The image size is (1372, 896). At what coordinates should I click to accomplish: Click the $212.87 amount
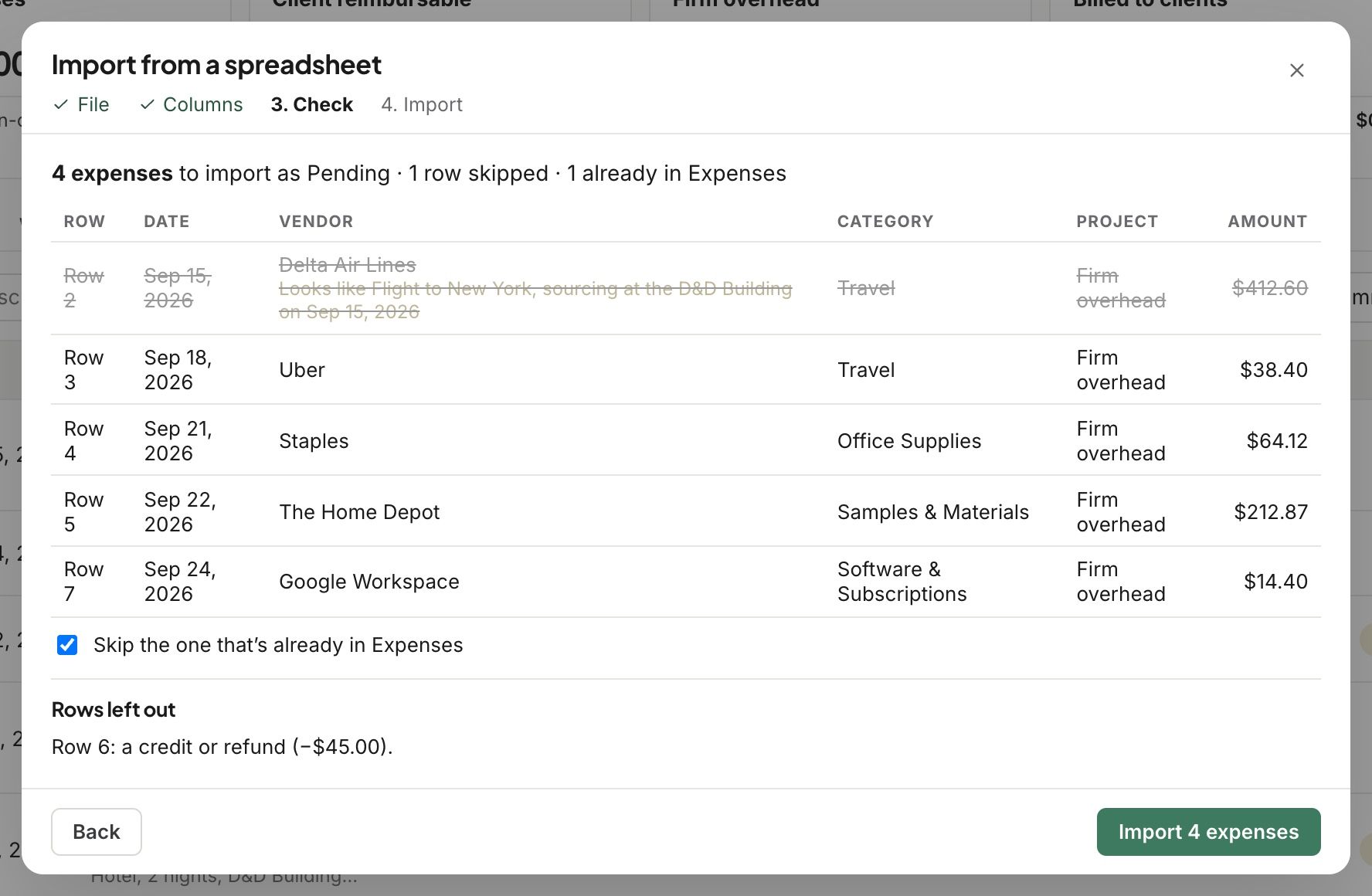1271,512
